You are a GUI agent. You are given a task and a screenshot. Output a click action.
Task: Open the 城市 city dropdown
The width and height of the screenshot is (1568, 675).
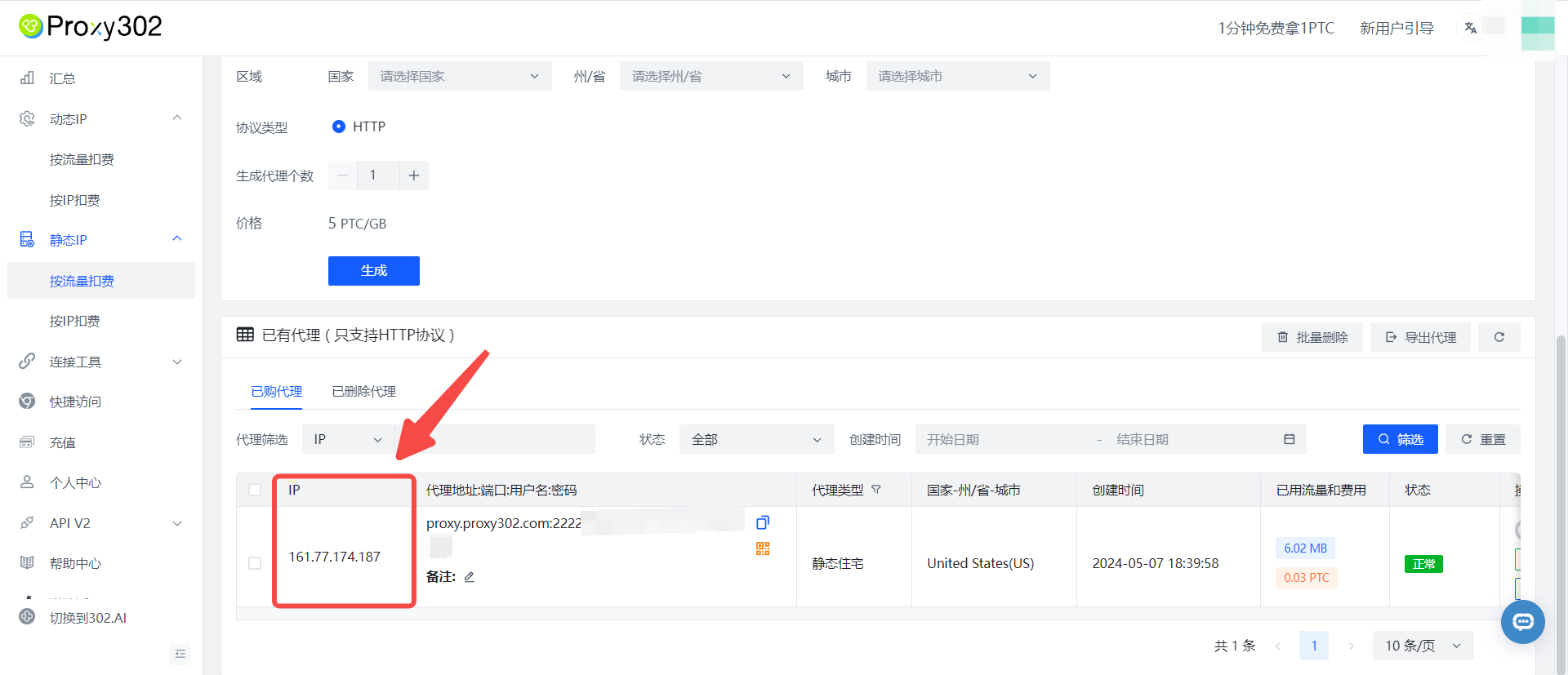coord(958,76)
